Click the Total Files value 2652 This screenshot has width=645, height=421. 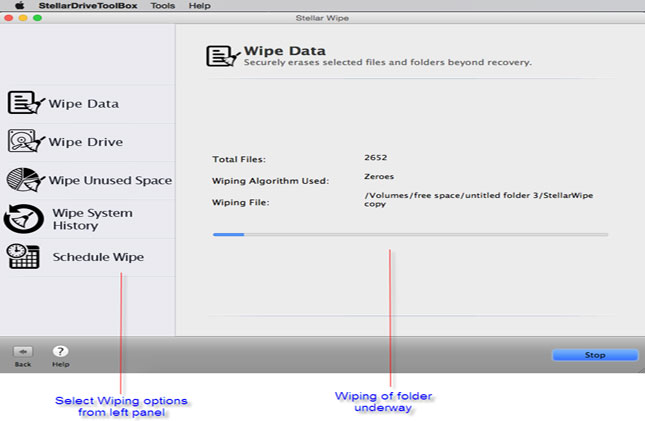pyautogui.click(x=375, y=158)
